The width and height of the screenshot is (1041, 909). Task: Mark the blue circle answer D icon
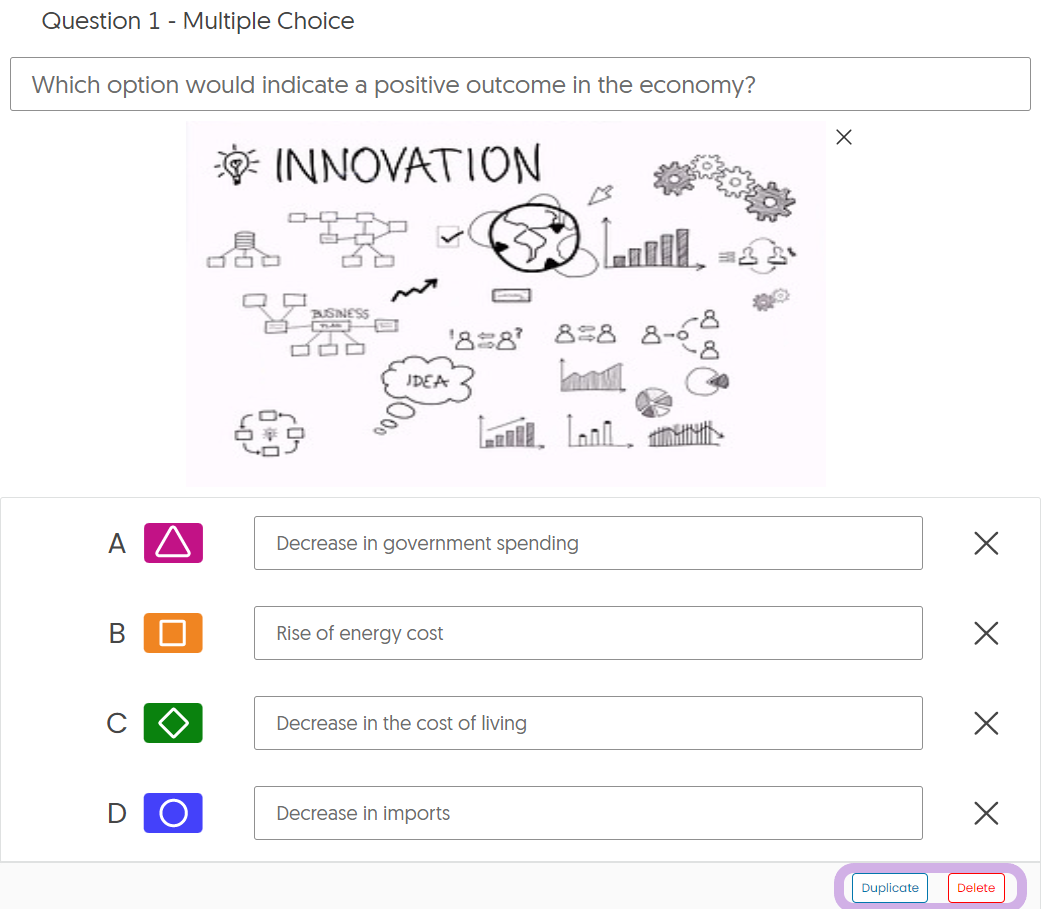173,813
